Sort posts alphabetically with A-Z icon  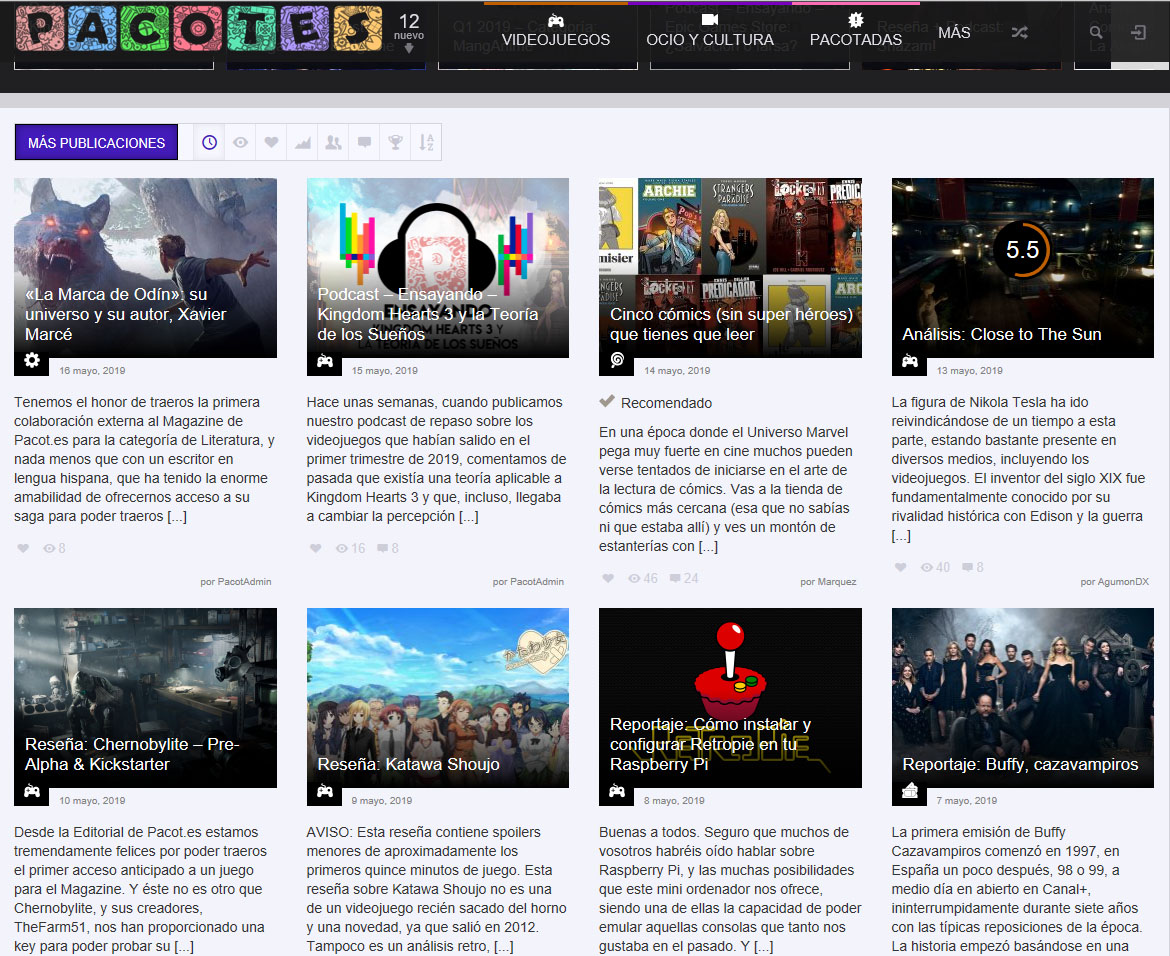(426, 142)
